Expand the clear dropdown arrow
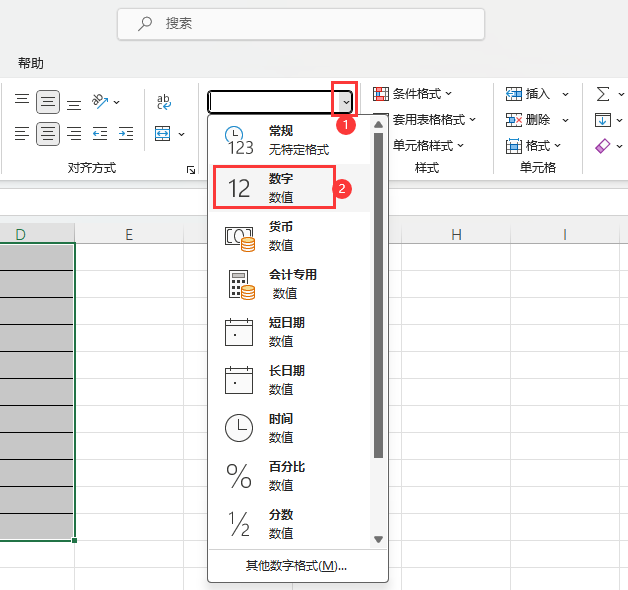 619,146
